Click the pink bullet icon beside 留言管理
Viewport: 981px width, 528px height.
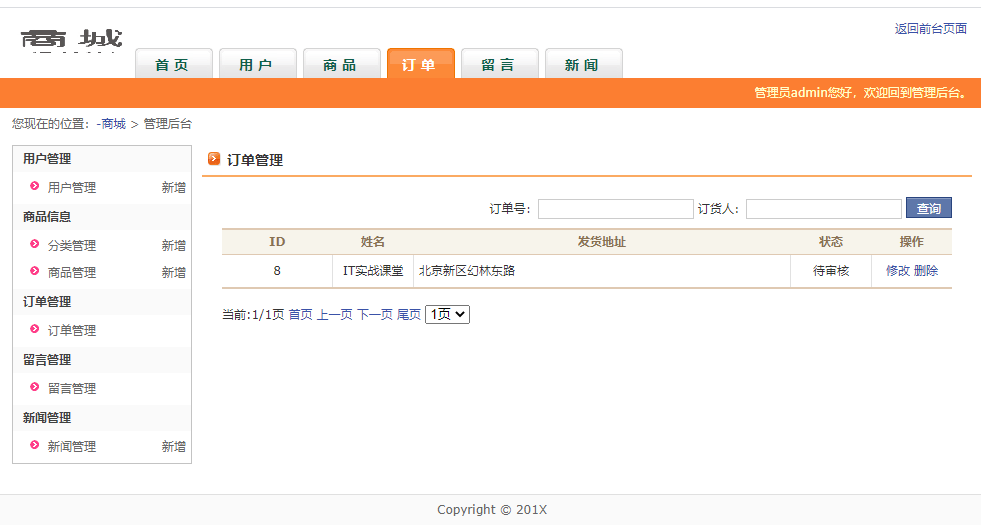(34, 387)
